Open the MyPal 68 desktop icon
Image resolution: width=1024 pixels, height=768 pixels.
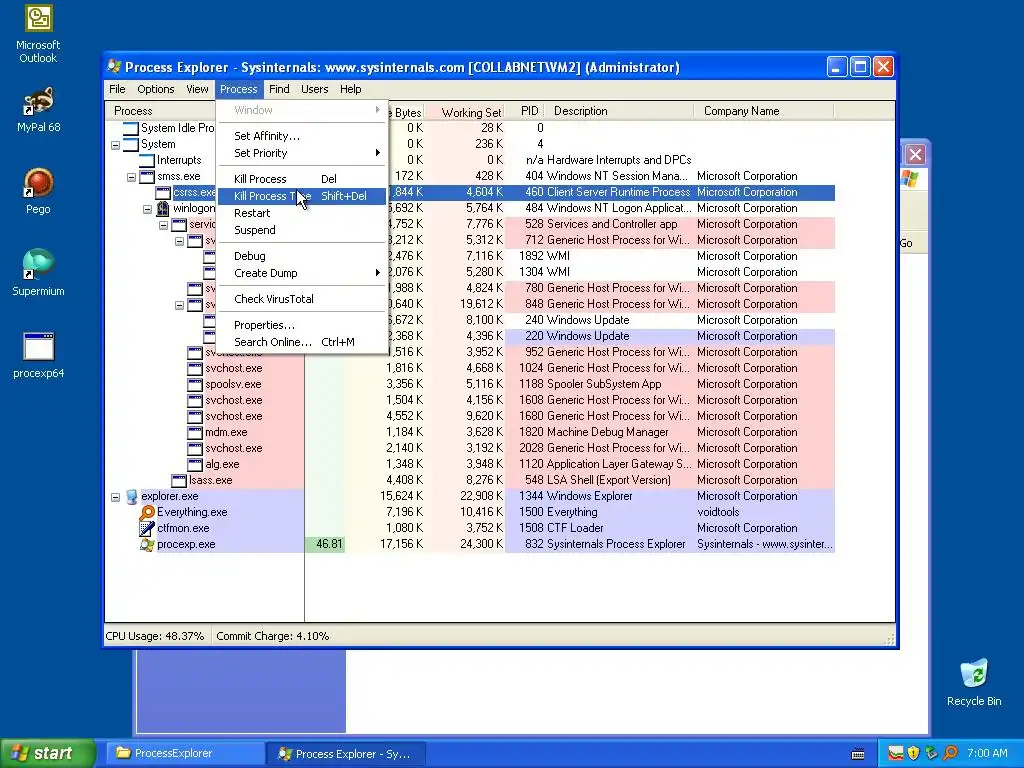pos(38,110)
